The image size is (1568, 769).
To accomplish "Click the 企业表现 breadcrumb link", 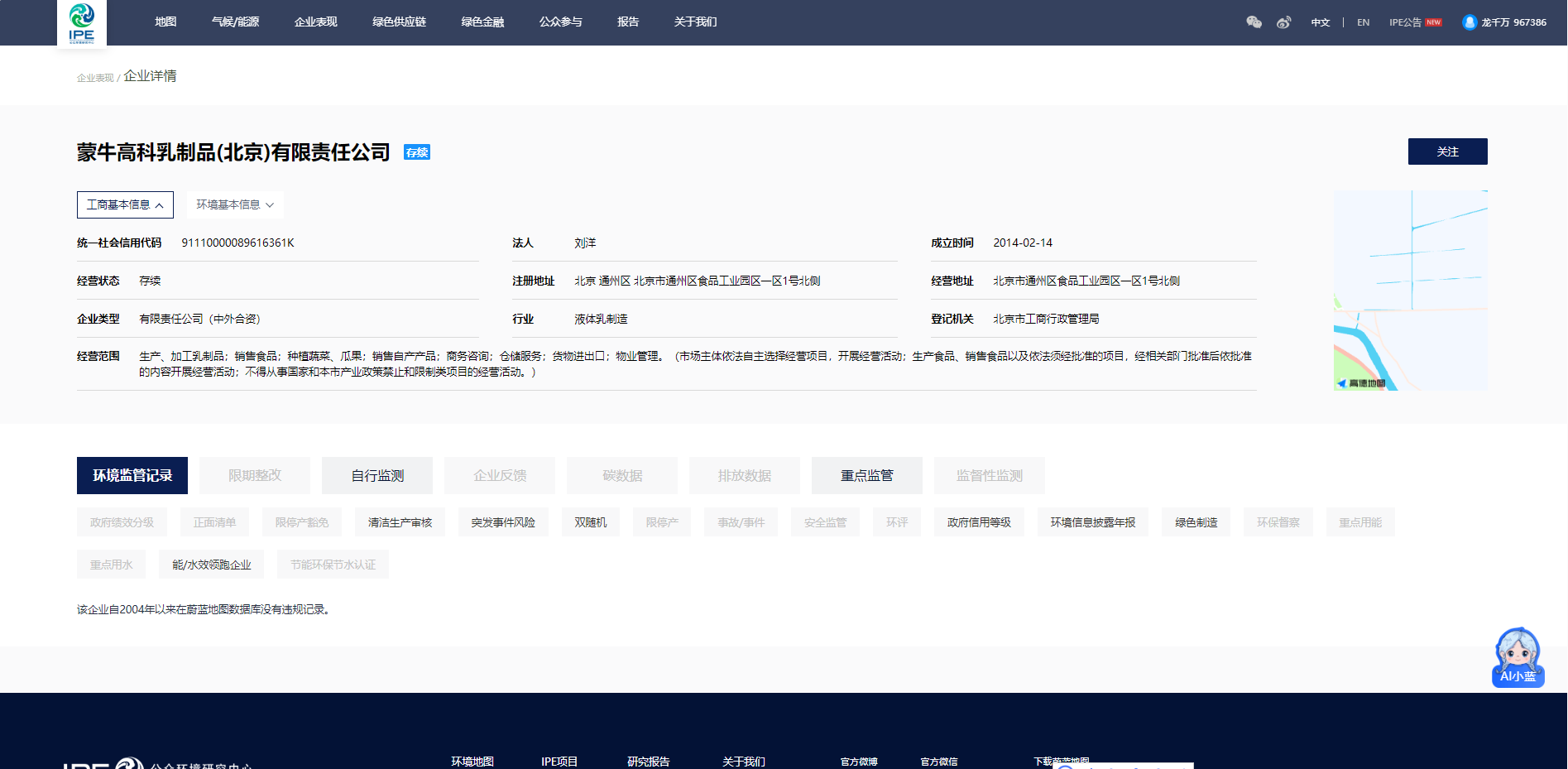I will [95, 78].
